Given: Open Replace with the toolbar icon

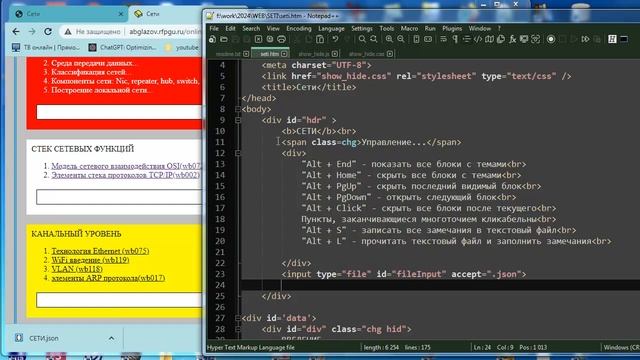Looking at the screenshot, I should [x=373, y=39].
